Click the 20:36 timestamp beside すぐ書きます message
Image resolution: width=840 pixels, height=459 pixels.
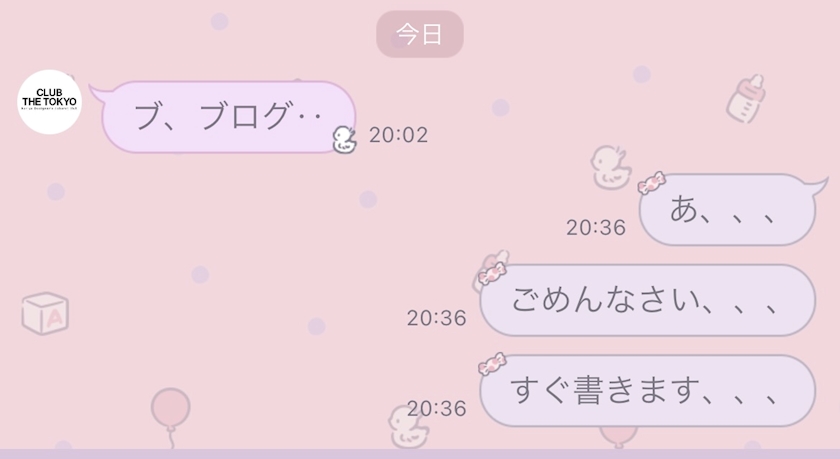tap(437, 409)
